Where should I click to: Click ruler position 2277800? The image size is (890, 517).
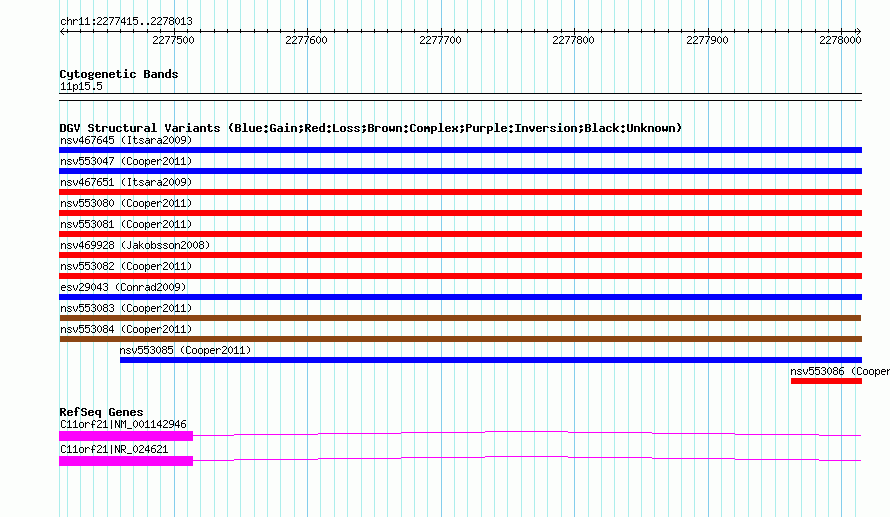tap(573, 40)
